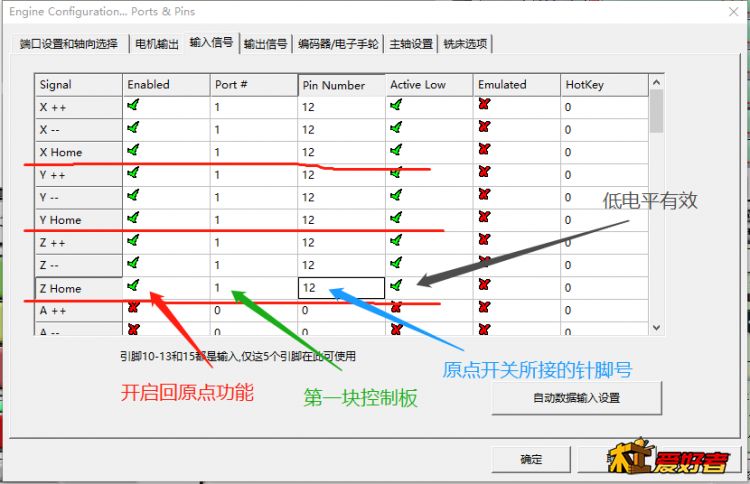The image size is (750, 484).
Task: Switch to the 电机输出 tab
Action: click(x=156, y=44)
